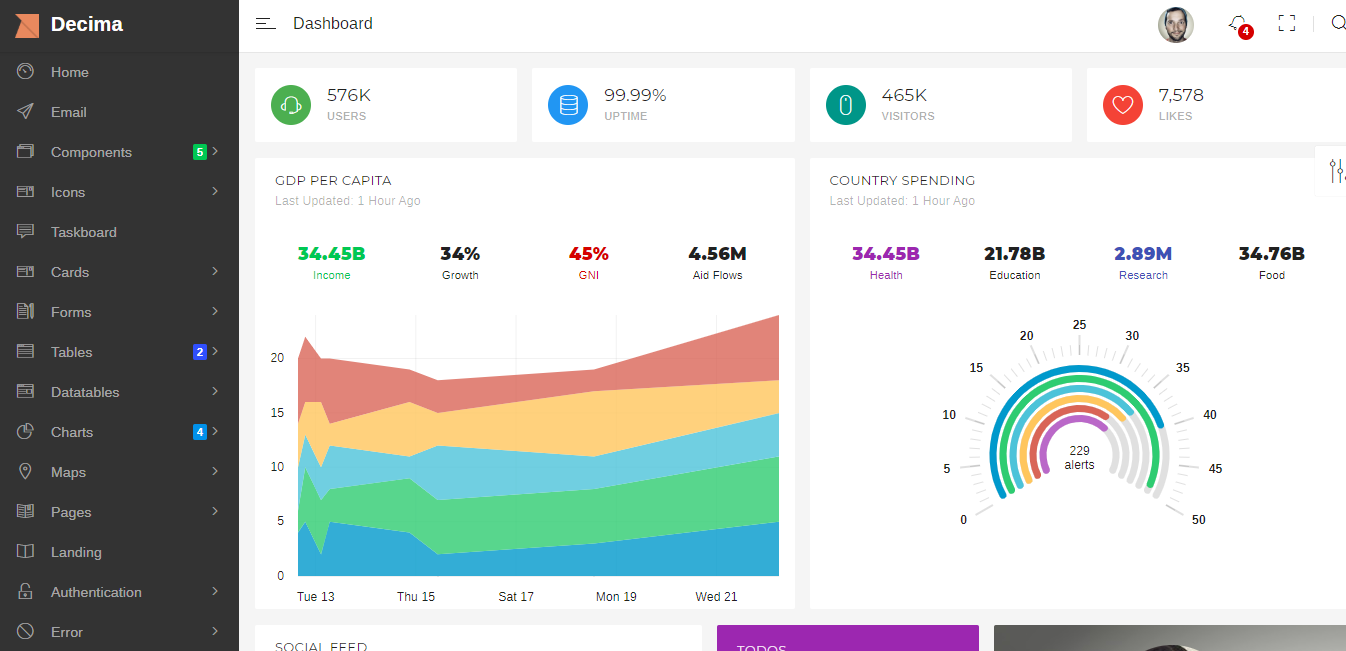1346x651 pixels.
Task: Click the Decima logo icon
Action: tap(27, 25)
